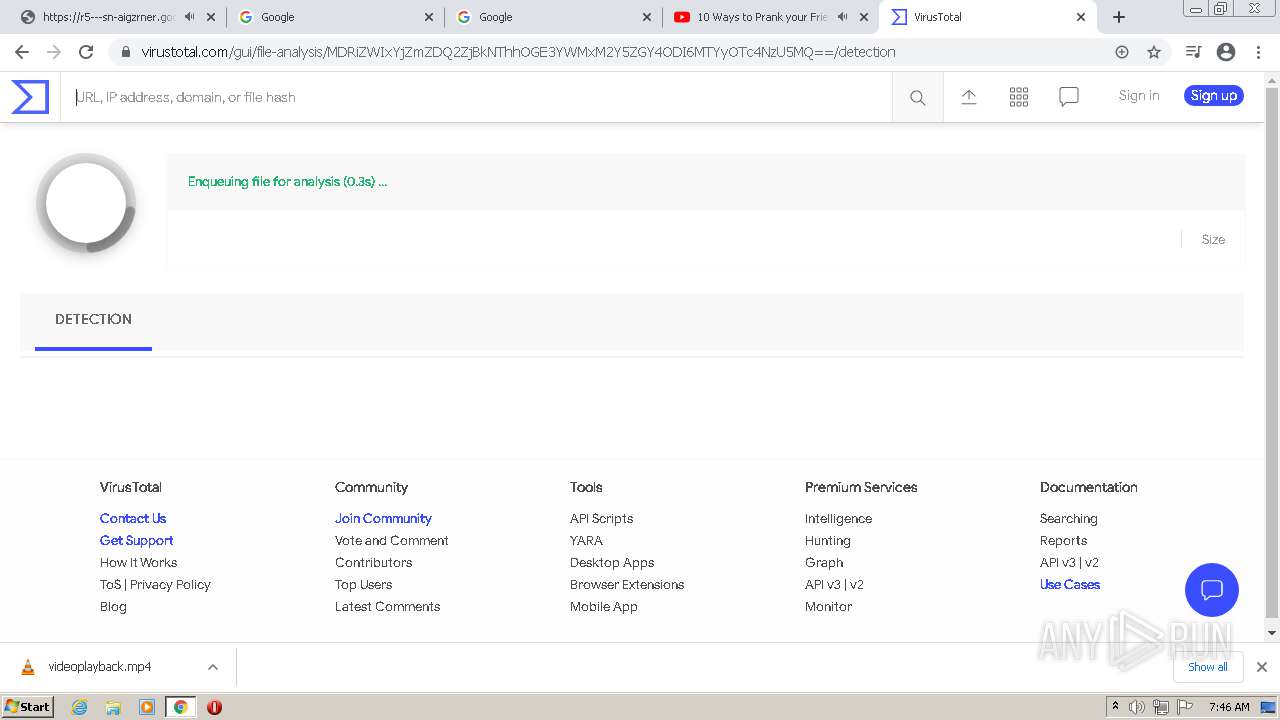Viewport: 1280px width, 720px height.
Task: Click the Sign up button
Action: pyautogui.click(x=1214, y=96)
